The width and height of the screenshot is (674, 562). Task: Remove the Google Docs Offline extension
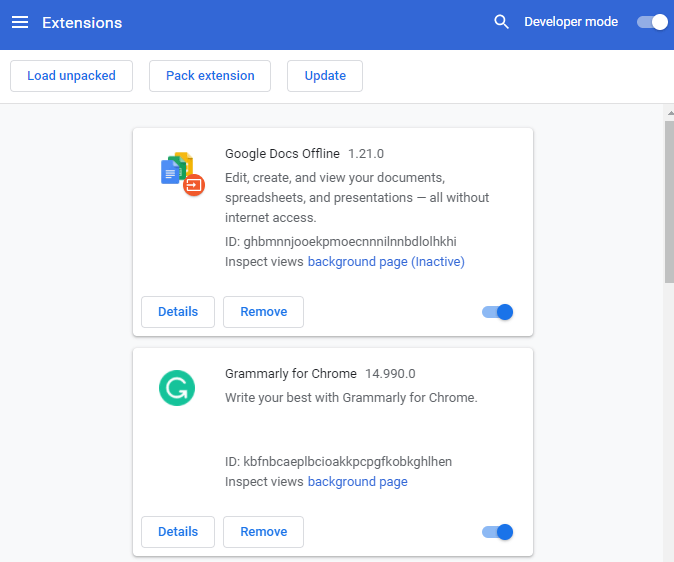pos(263,312)
